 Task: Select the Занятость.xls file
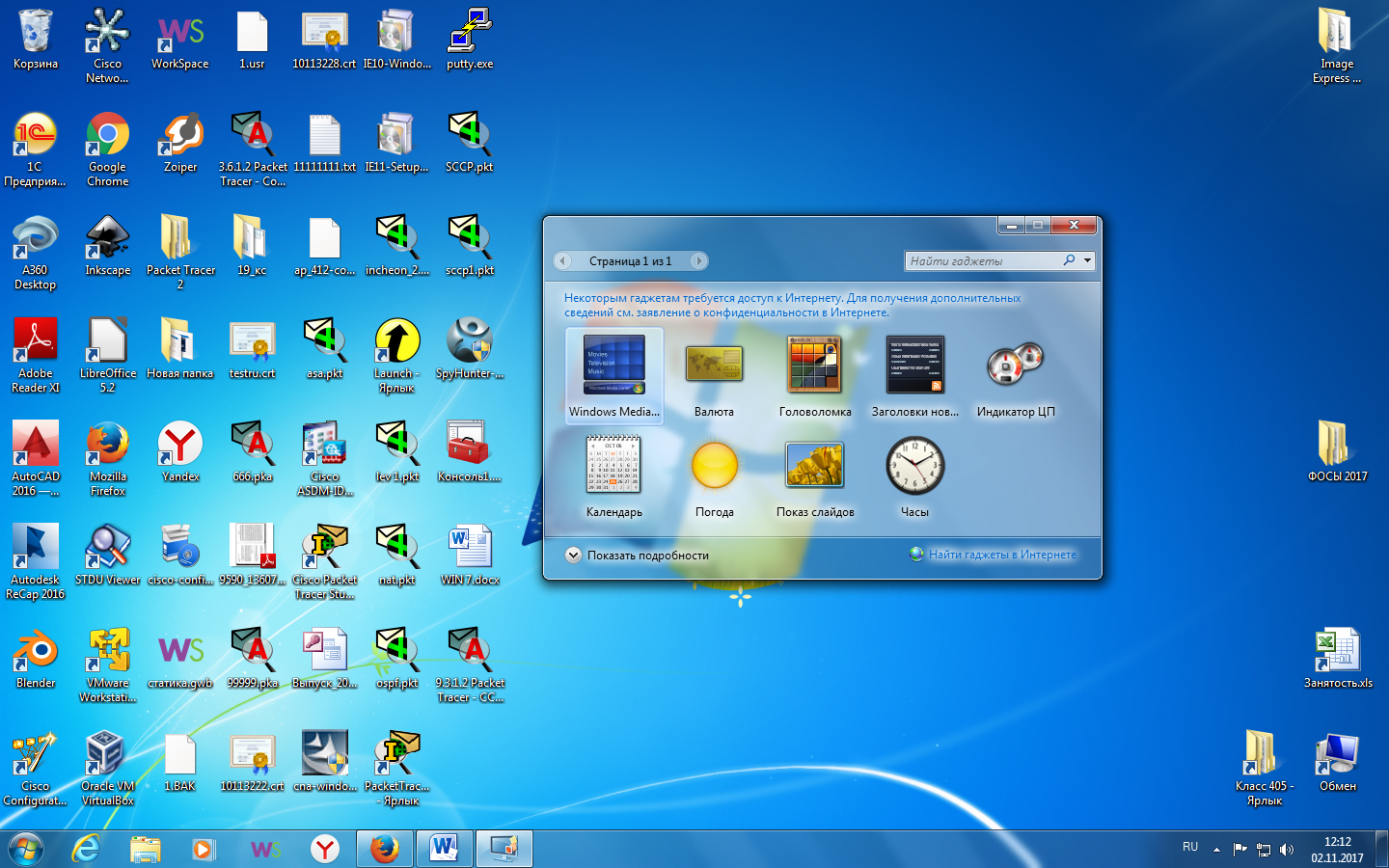tap(1337, 659)
